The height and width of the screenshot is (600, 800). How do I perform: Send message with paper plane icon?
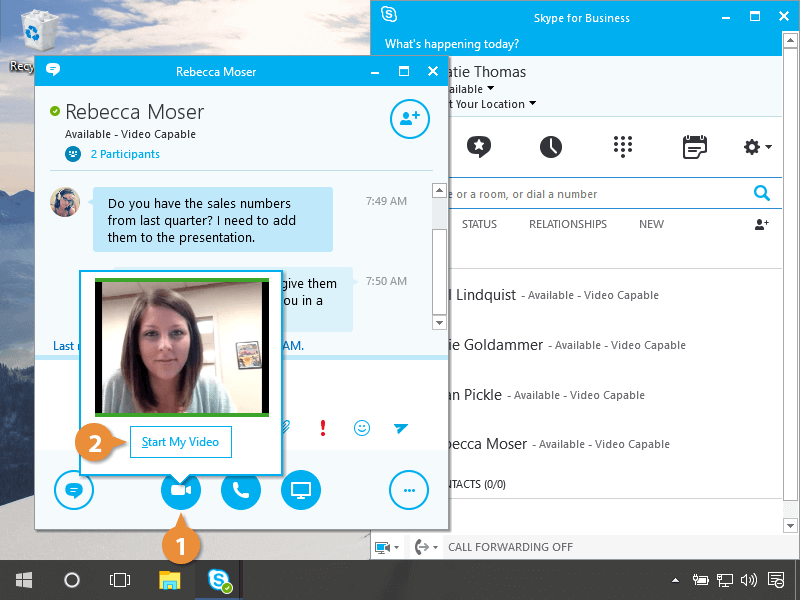(401, 428)
